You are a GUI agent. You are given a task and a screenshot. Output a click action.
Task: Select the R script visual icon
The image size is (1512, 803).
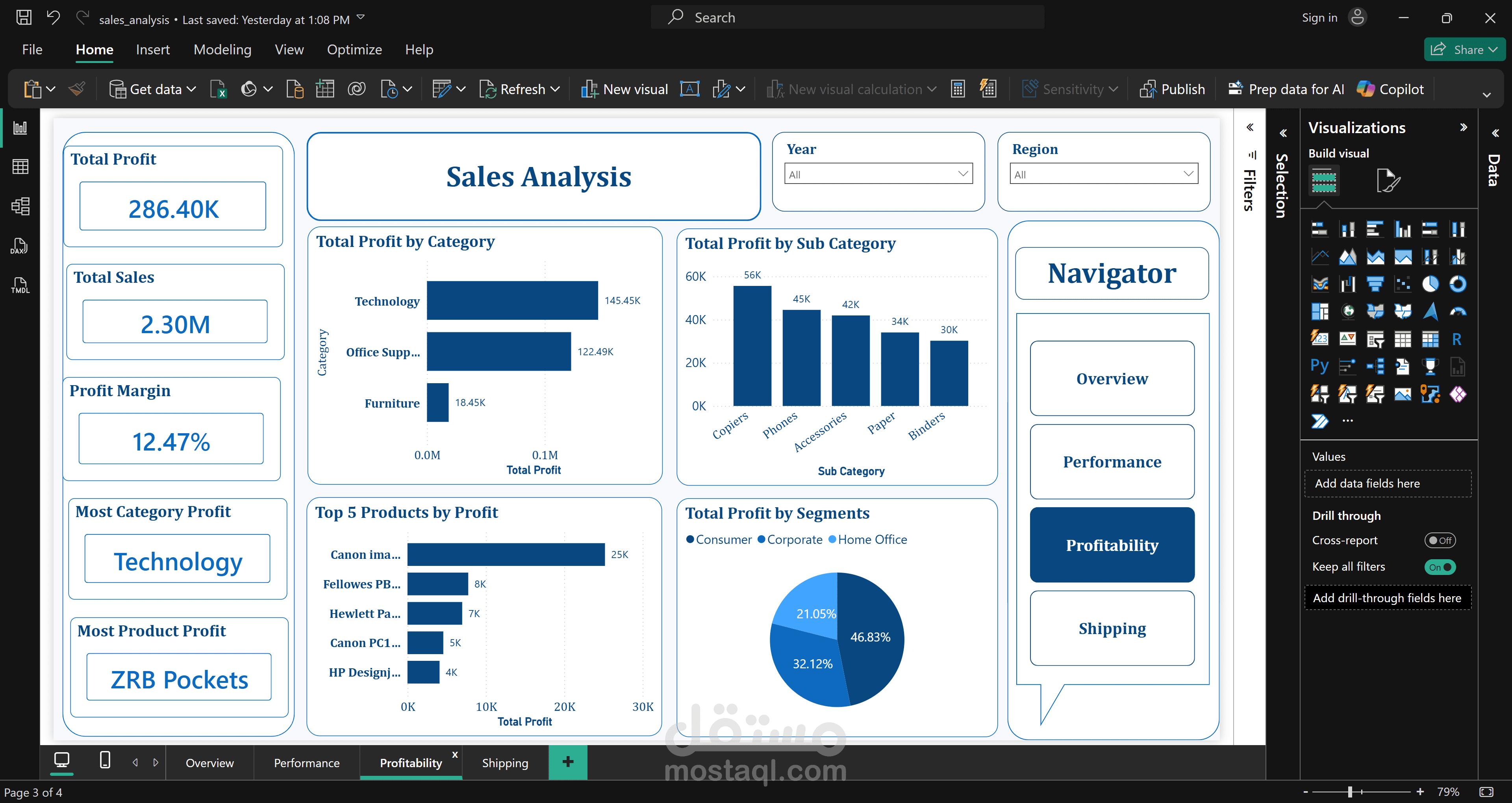1457,339
